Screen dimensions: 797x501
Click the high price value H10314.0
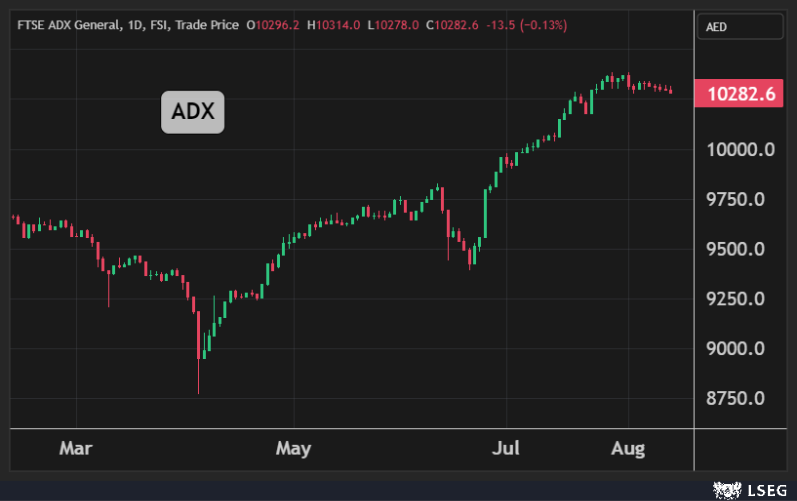(x=335, y=24)
